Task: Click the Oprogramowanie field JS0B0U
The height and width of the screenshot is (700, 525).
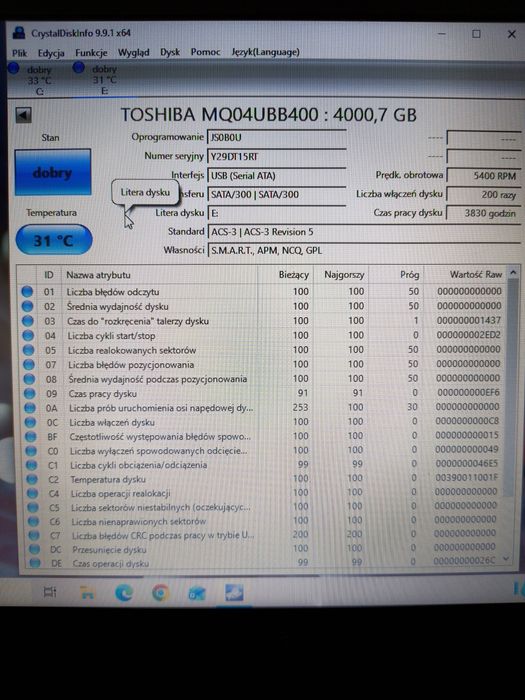Action: pos(277,138)
